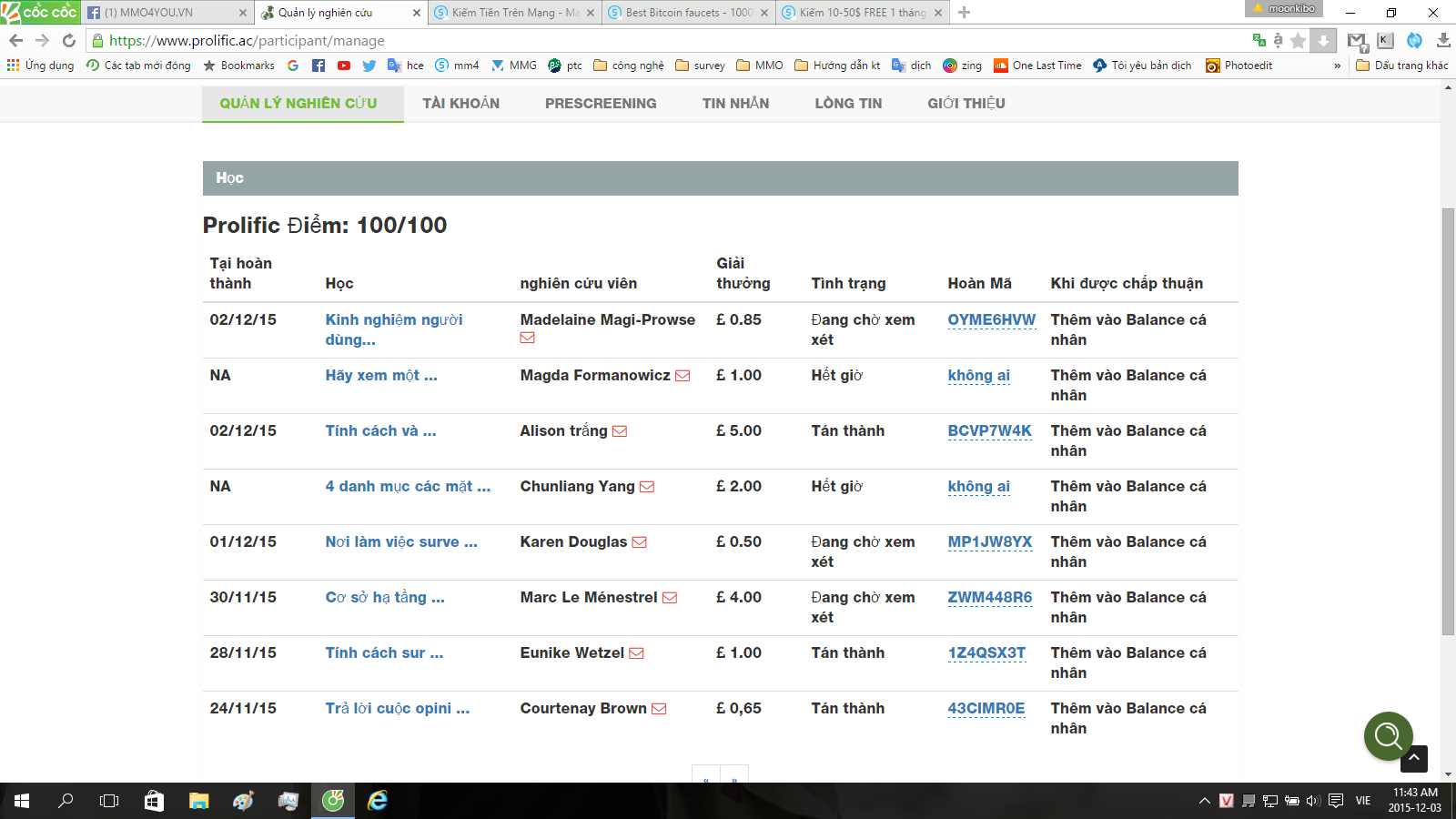Launch Internet Explorer from the taskbar

pos(378,801)
